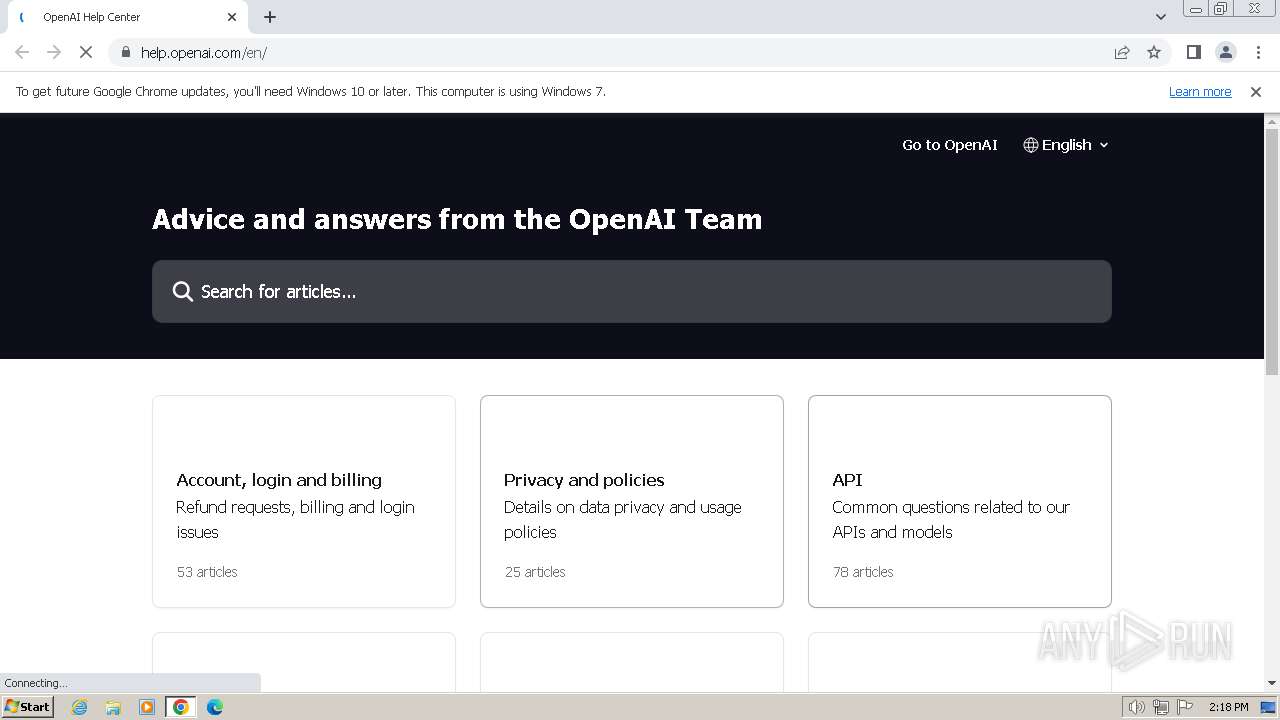
Task: Open Account, login and billing category
Action: coord(304,501)
